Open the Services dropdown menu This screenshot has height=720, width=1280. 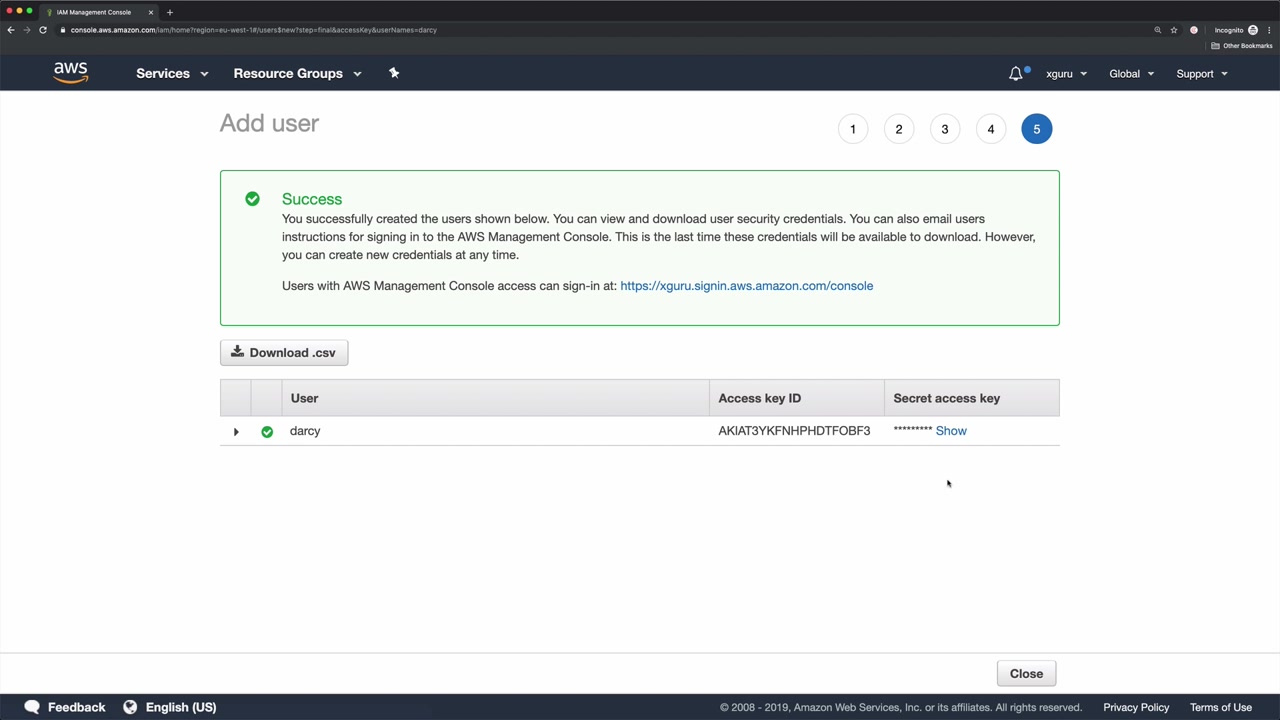coord(172,73)
